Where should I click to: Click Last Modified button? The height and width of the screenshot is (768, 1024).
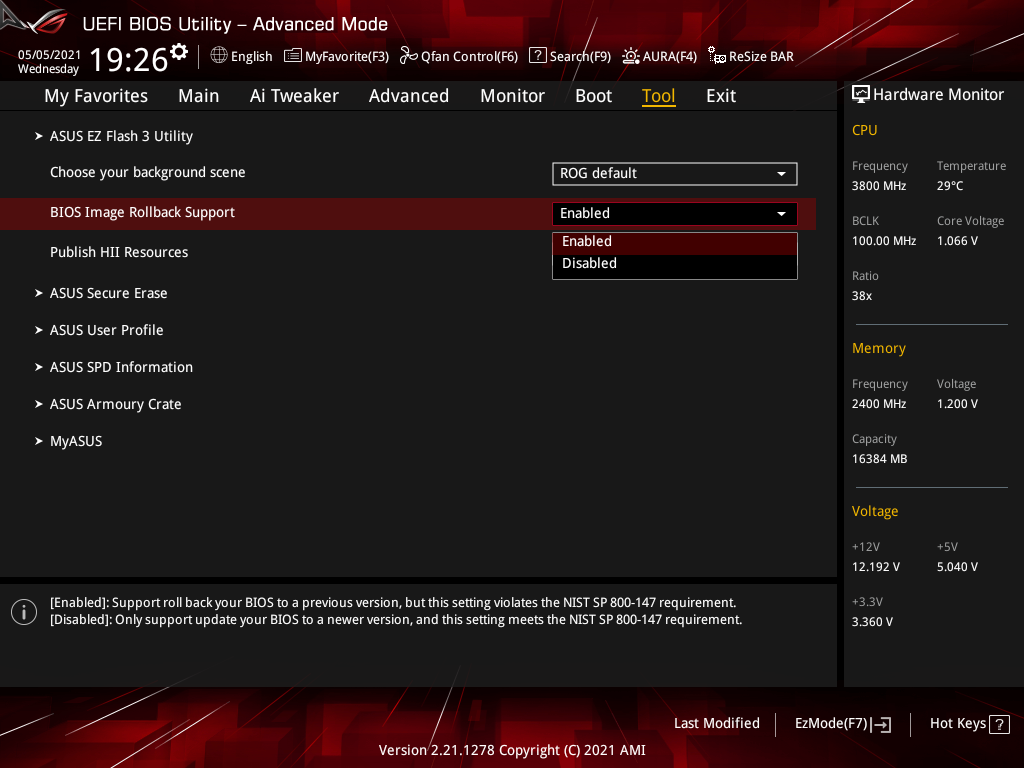click(x=716, y=724)
